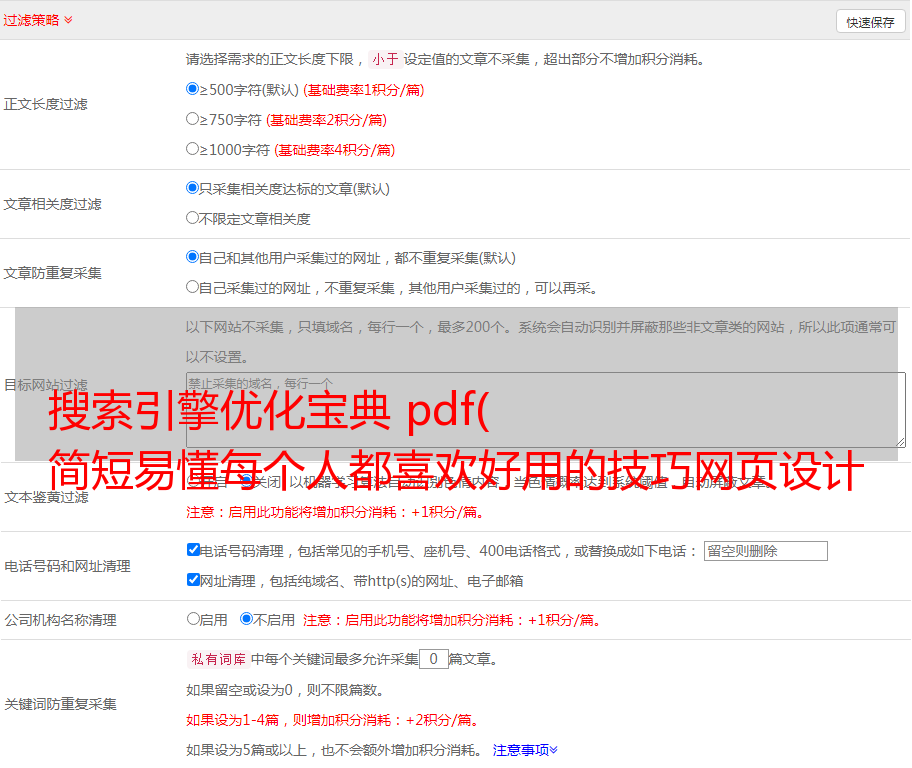This screenshot has width=912, height=768.
Task: Click the 文章防重复采集 row label
Action: (52, 273)
